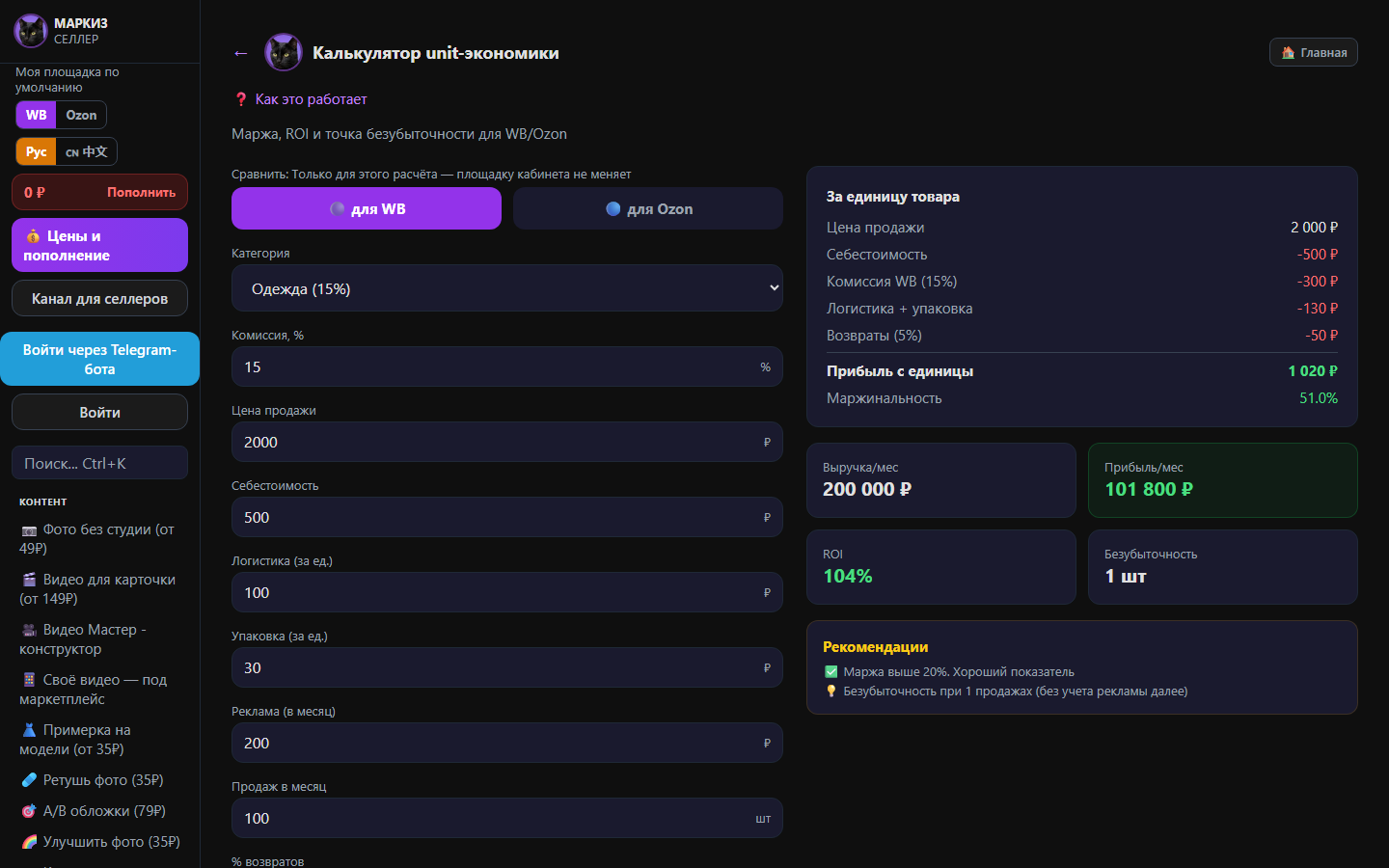Click camera icon of Фото без студии
1389x868 pixels.
(29, 530)
